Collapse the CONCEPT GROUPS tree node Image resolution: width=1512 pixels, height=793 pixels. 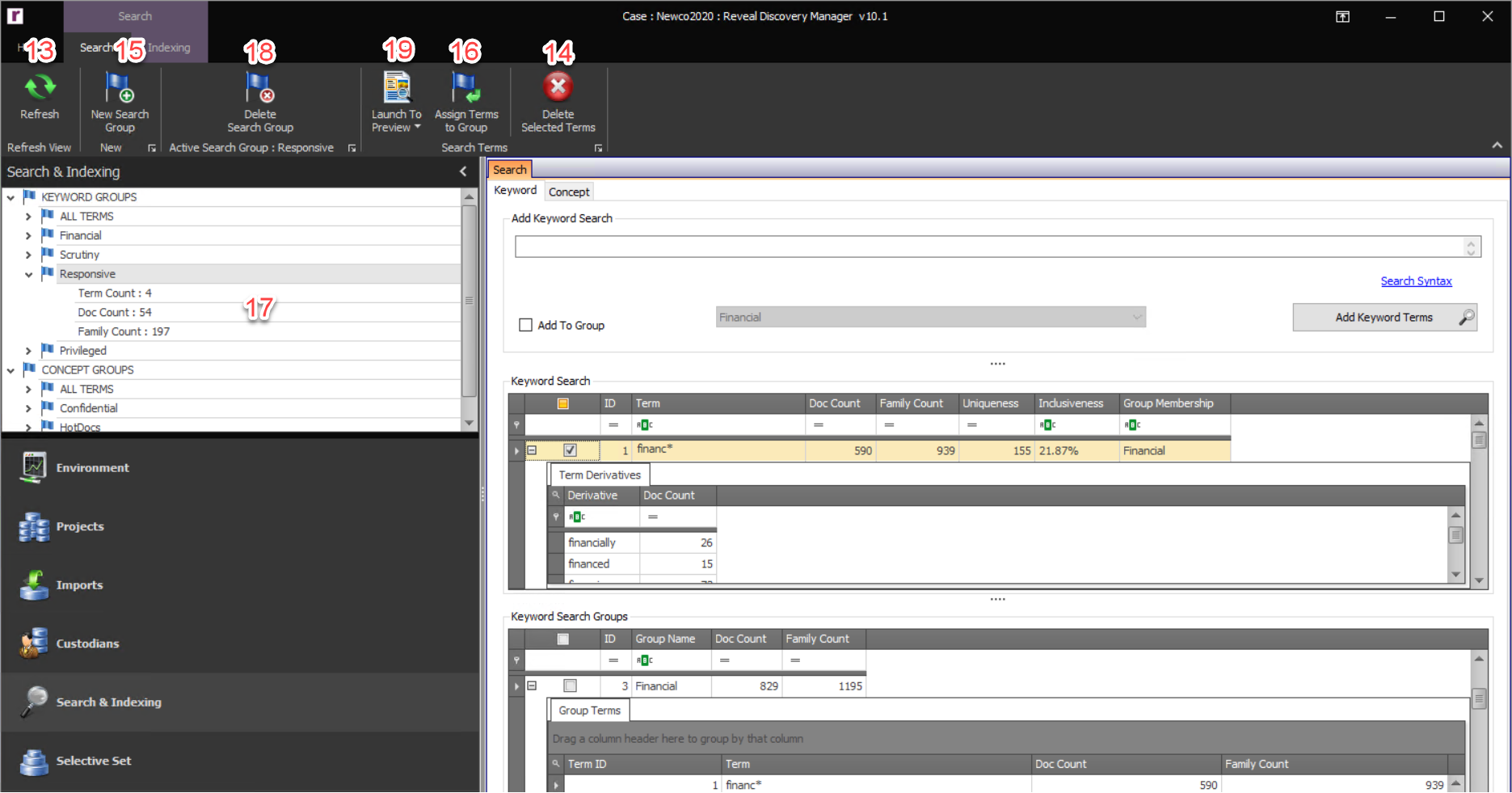pyautogui.click(x=11, y=370)
